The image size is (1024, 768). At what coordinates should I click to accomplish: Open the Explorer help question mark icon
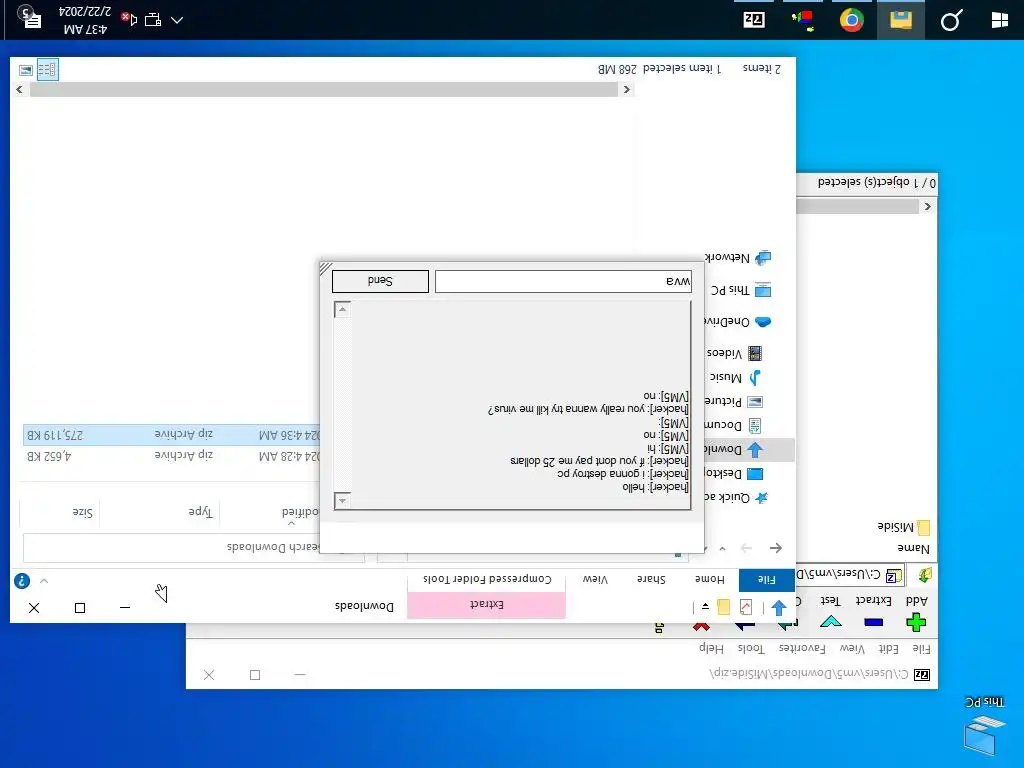(x=22, y=581)
